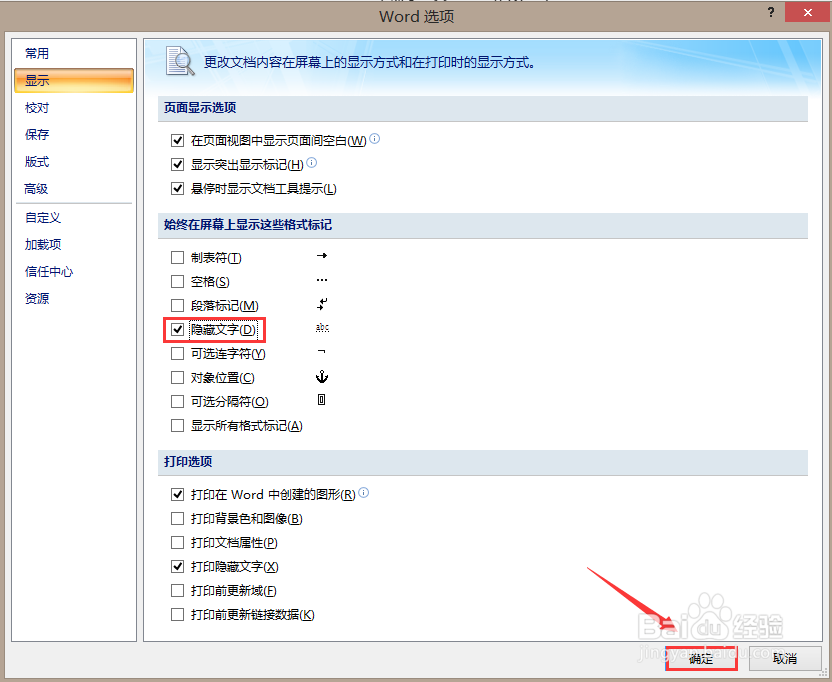Enable 打印前更新域 checkbox
Screen dimensions: 832x682
pos(177,590)
